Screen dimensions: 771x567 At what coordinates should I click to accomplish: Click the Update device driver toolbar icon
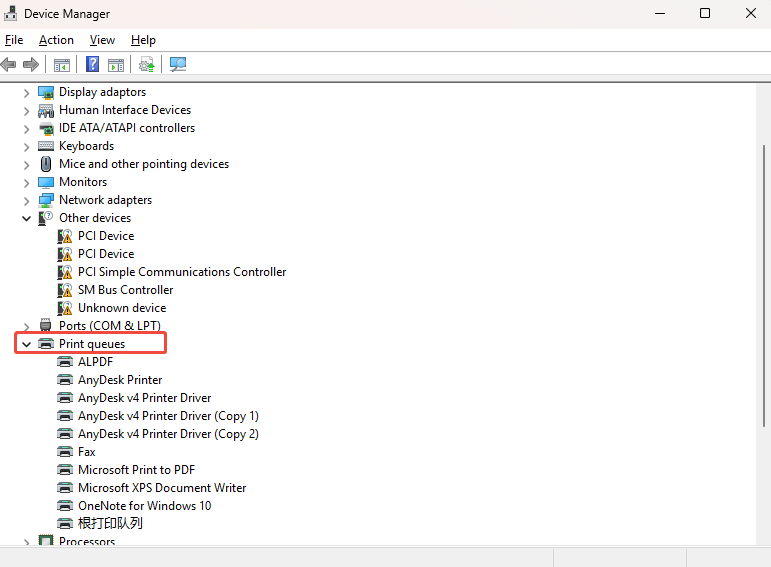pos(147,64)
